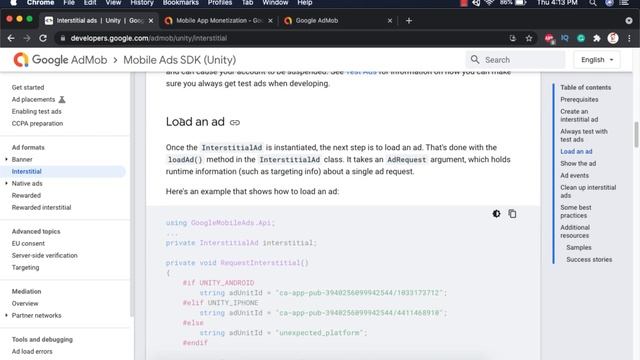Viewport: 640px width, 360px height.
Task: Open the Chrome three-dot menu
Action: point(629,38)
